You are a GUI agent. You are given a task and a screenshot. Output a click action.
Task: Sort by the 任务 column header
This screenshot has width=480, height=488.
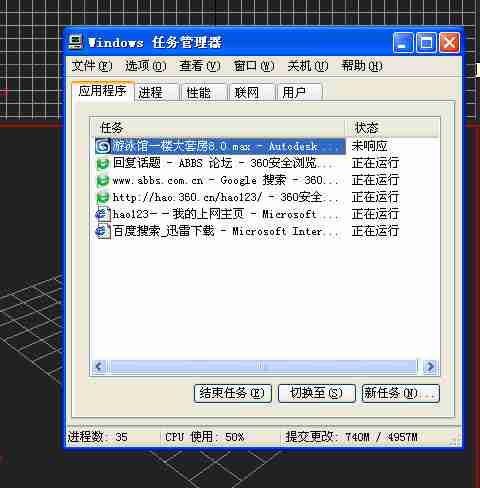218,128
